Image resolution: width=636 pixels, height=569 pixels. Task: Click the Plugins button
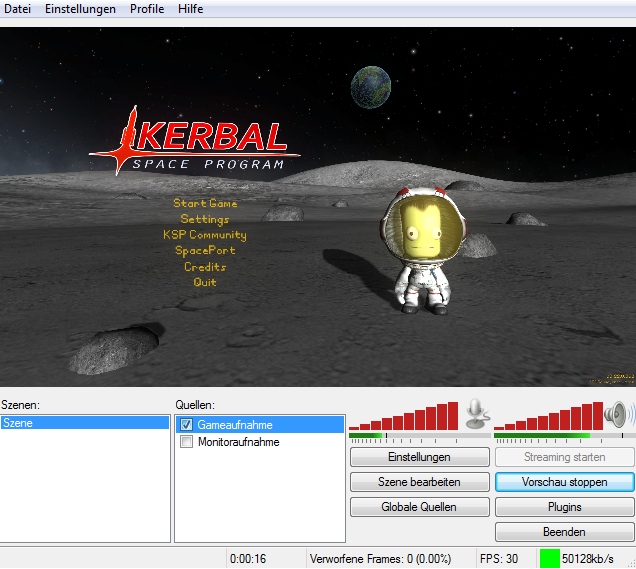(564, 507)
